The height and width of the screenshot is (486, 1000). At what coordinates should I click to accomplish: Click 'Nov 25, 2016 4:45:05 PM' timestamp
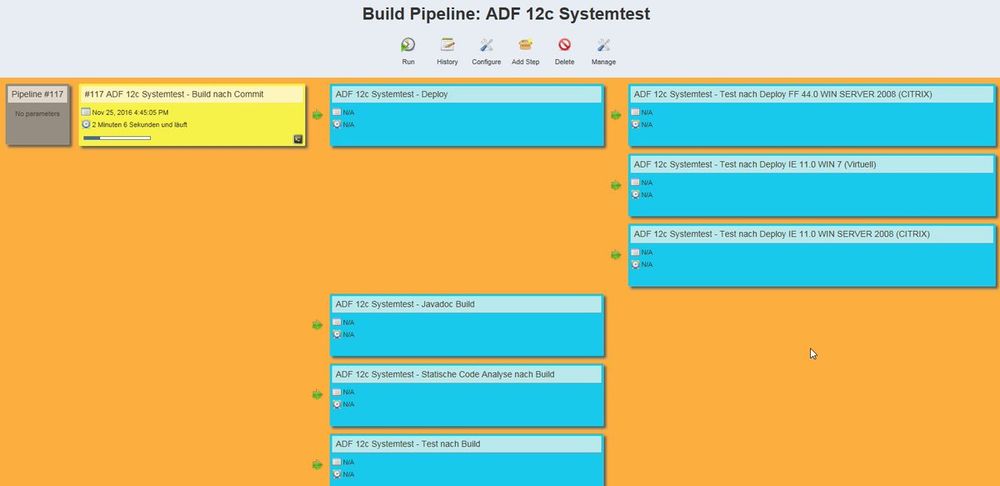tap(130, 112)
